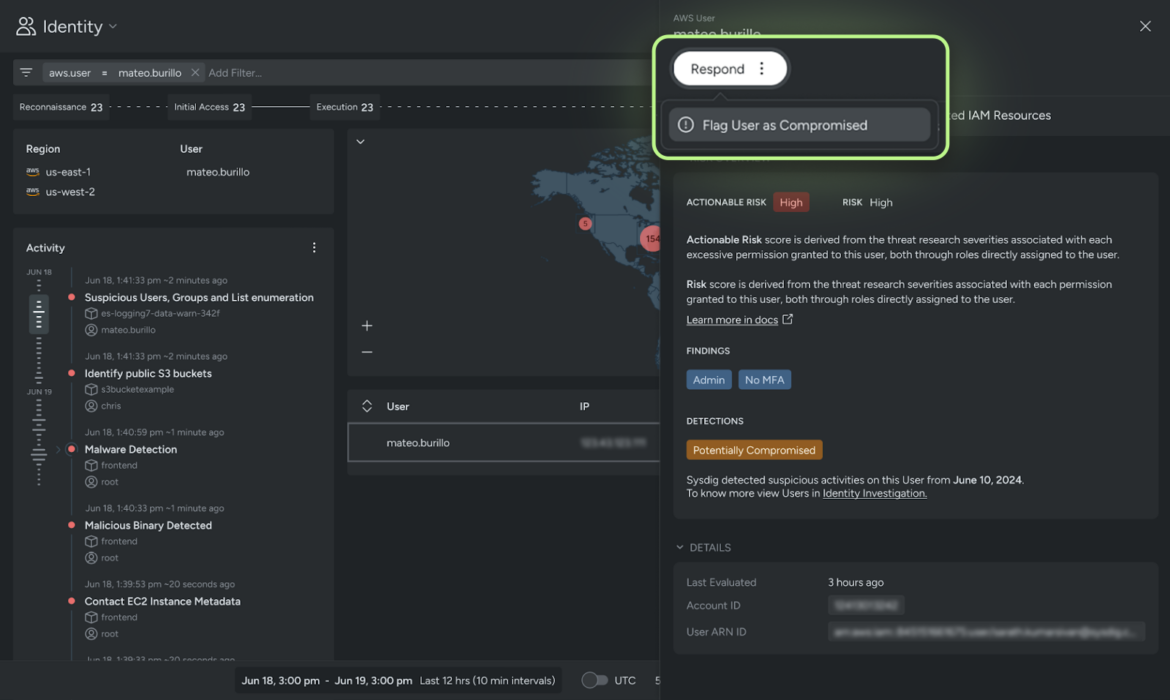This screenshot has width=1170, height=700.
Task: Click the cube icon next to s3bucketexample
Action: [91, 390]
